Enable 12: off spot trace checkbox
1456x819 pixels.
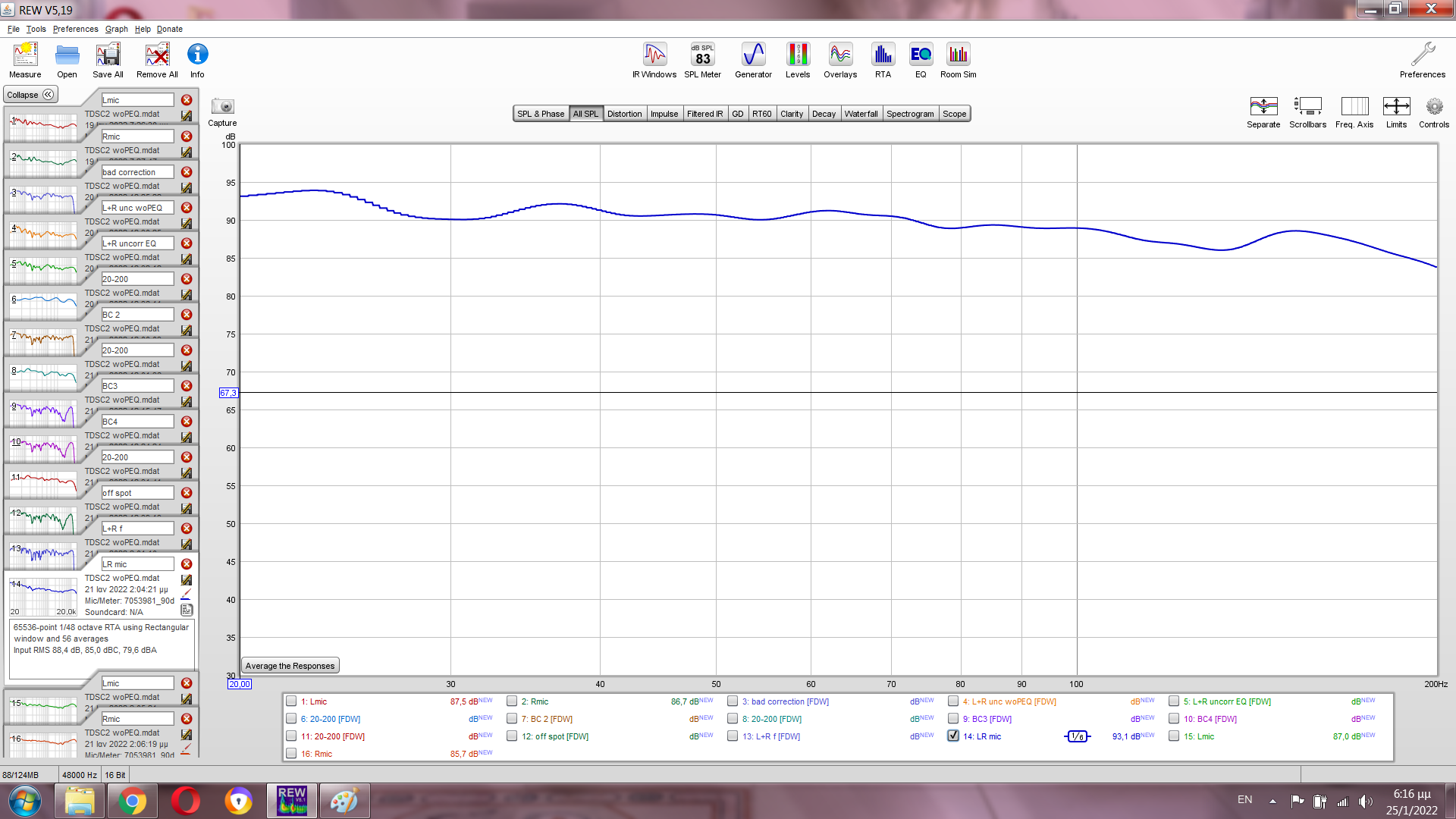[x=512, y=736]
